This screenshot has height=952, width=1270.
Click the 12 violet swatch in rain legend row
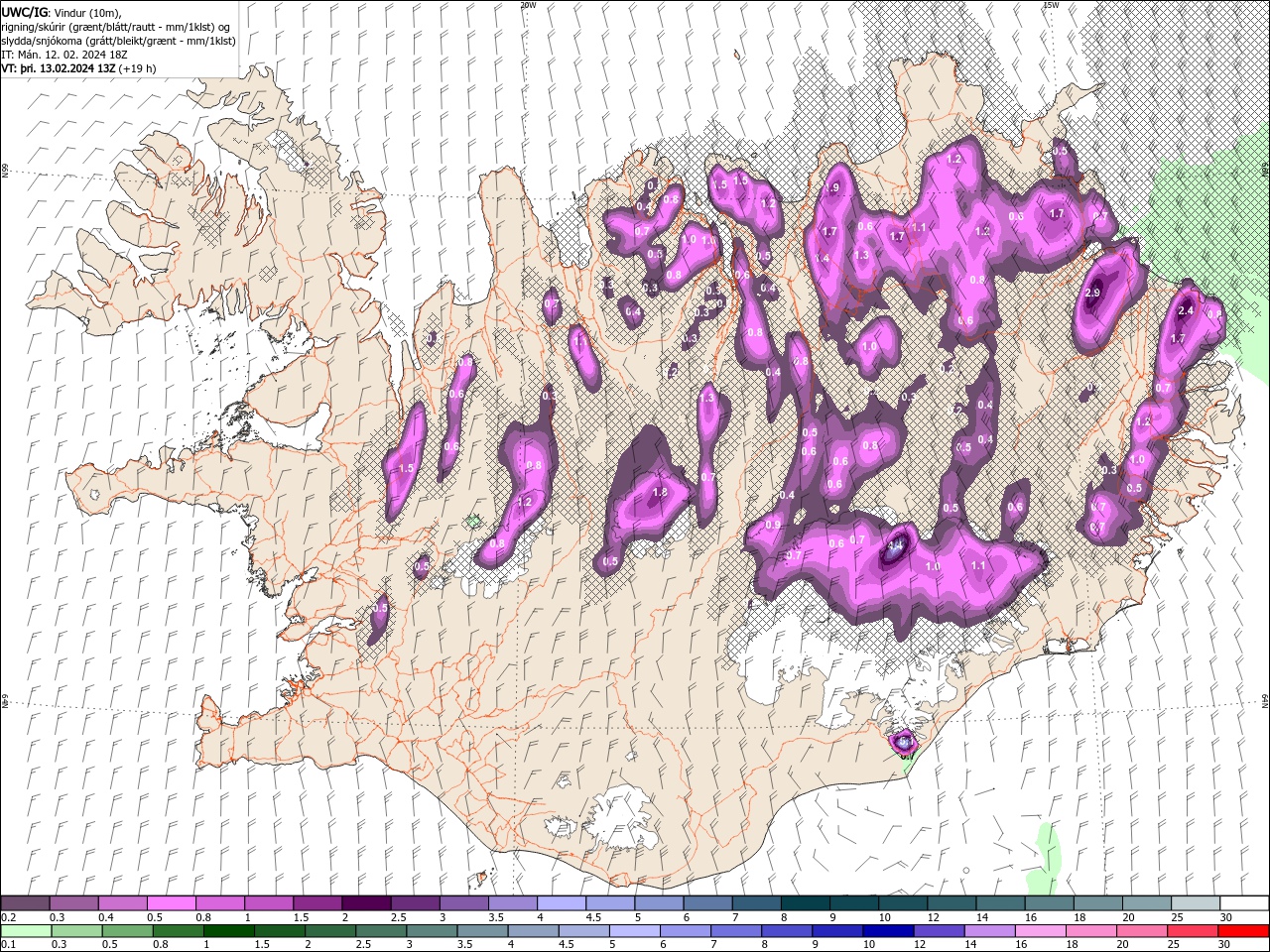click(939, 931)
